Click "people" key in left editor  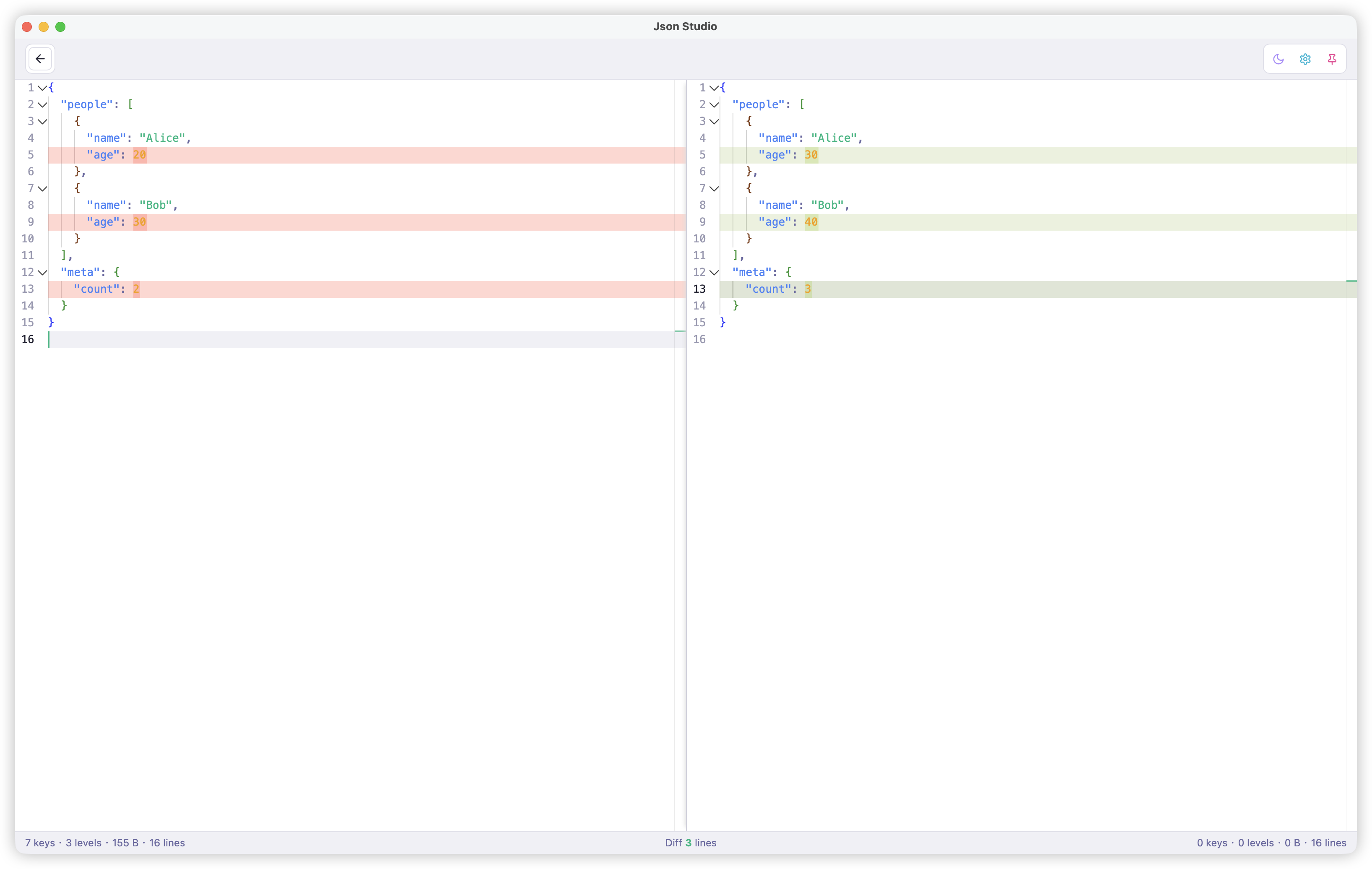click(87, 104)
